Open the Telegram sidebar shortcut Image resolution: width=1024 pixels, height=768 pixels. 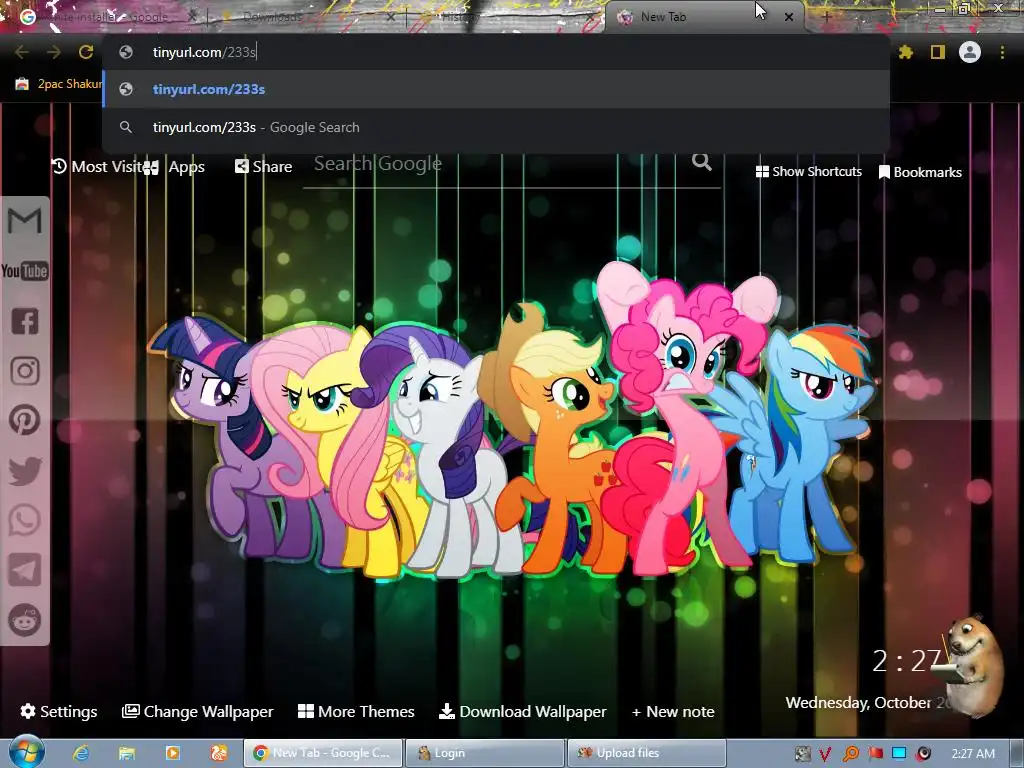tap(25, 570)
